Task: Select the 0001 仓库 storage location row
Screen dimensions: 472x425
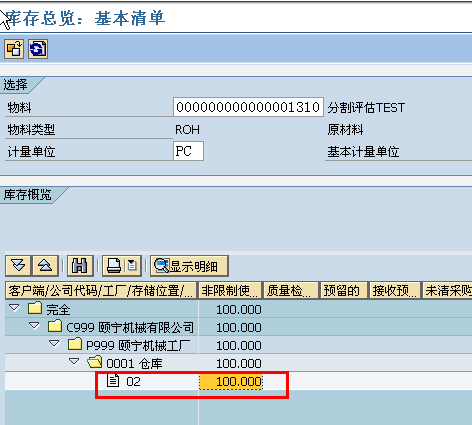Action: click(238, 363)
